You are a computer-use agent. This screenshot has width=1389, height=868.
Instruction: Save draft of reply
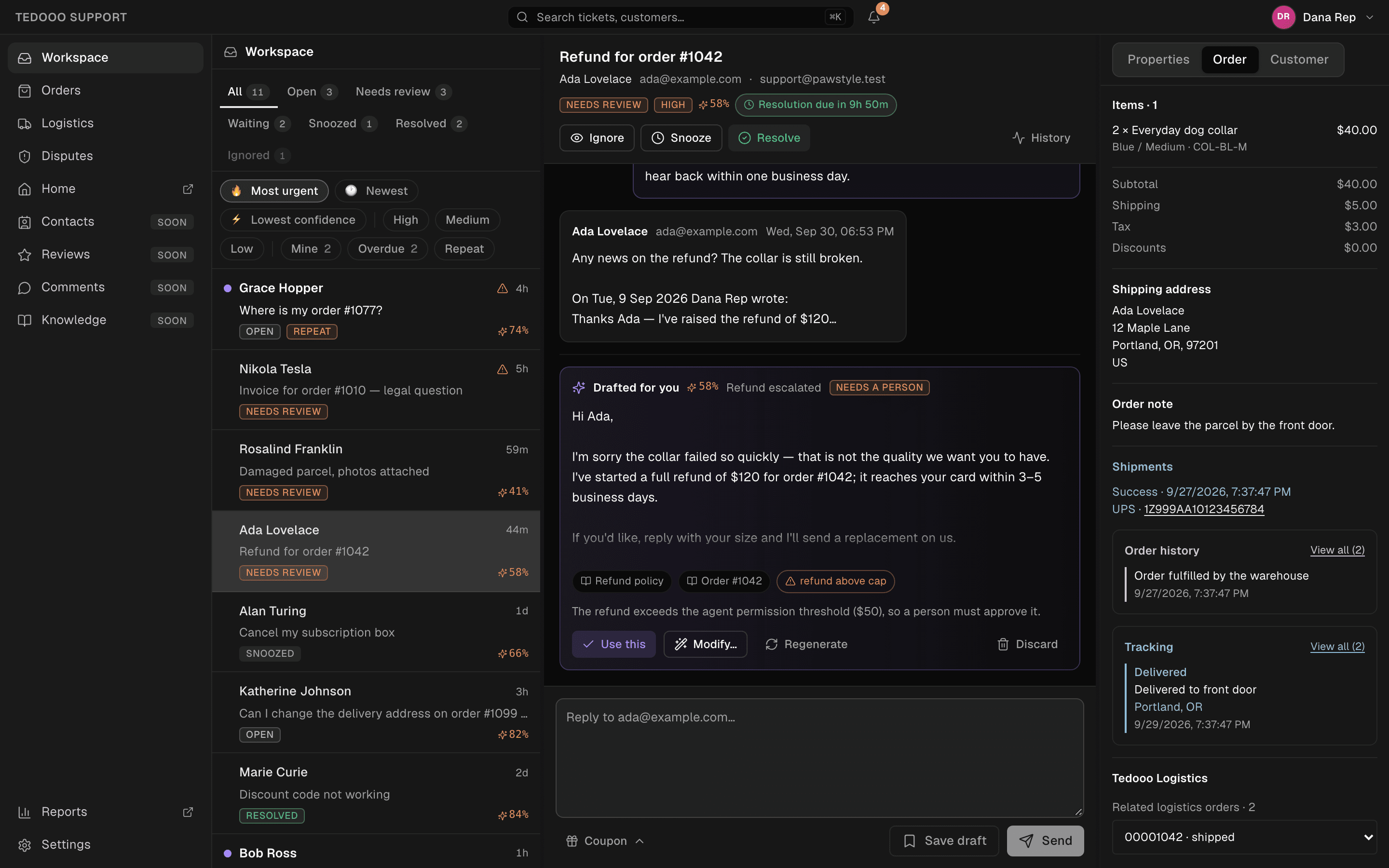[943, 841]
